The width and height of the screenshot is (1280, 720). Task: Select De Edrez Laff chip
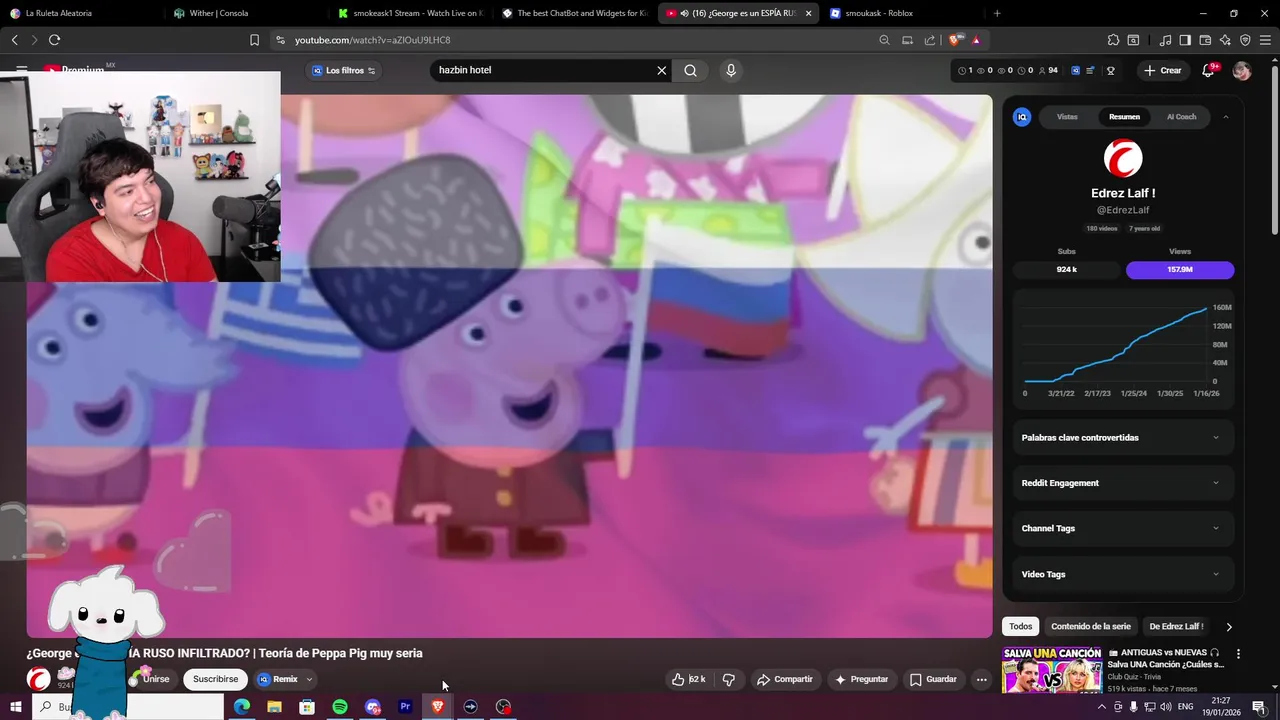[x=1176, y=627]
